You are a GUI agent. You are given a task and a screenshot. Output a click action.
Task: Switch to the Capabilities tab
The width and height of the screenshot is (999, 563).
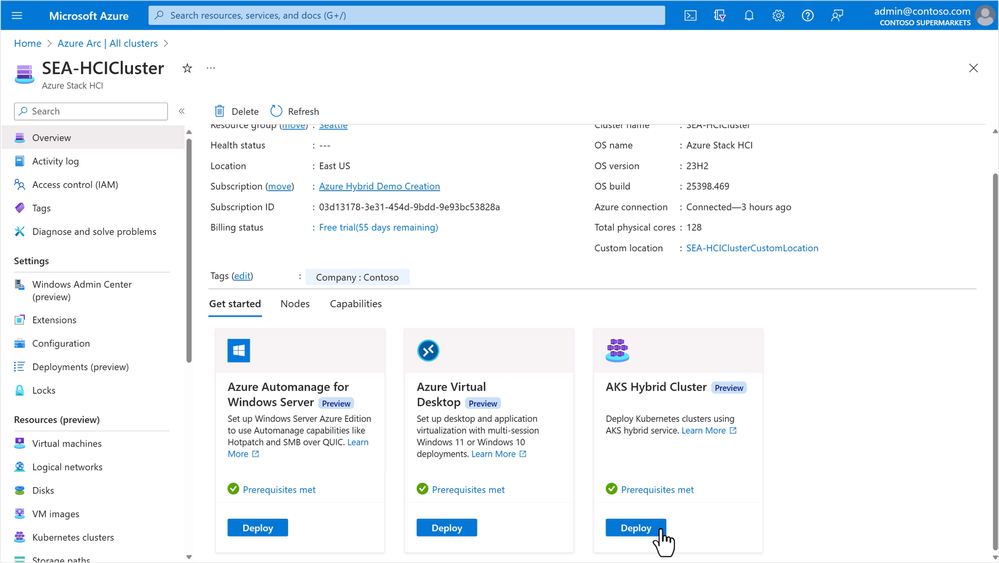tap(356, 304)
